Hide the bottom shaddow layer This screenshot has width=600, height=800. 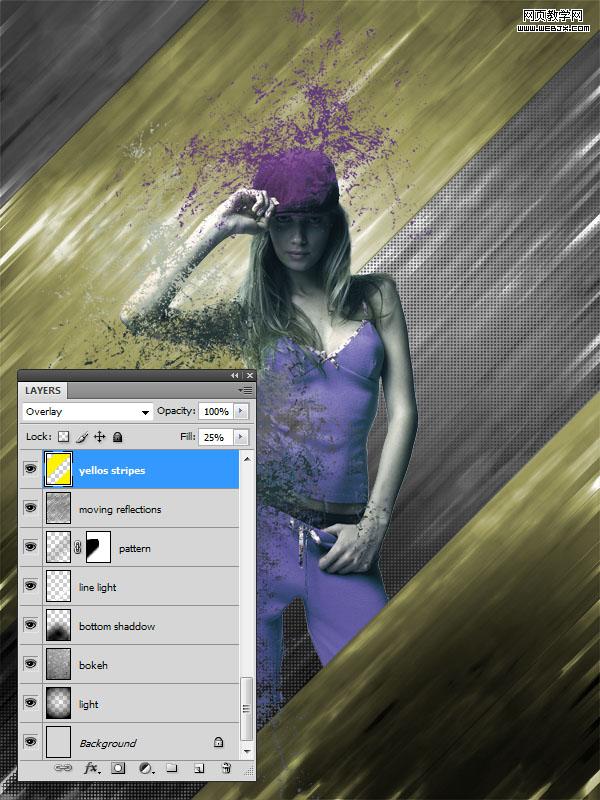pos(31,624)
